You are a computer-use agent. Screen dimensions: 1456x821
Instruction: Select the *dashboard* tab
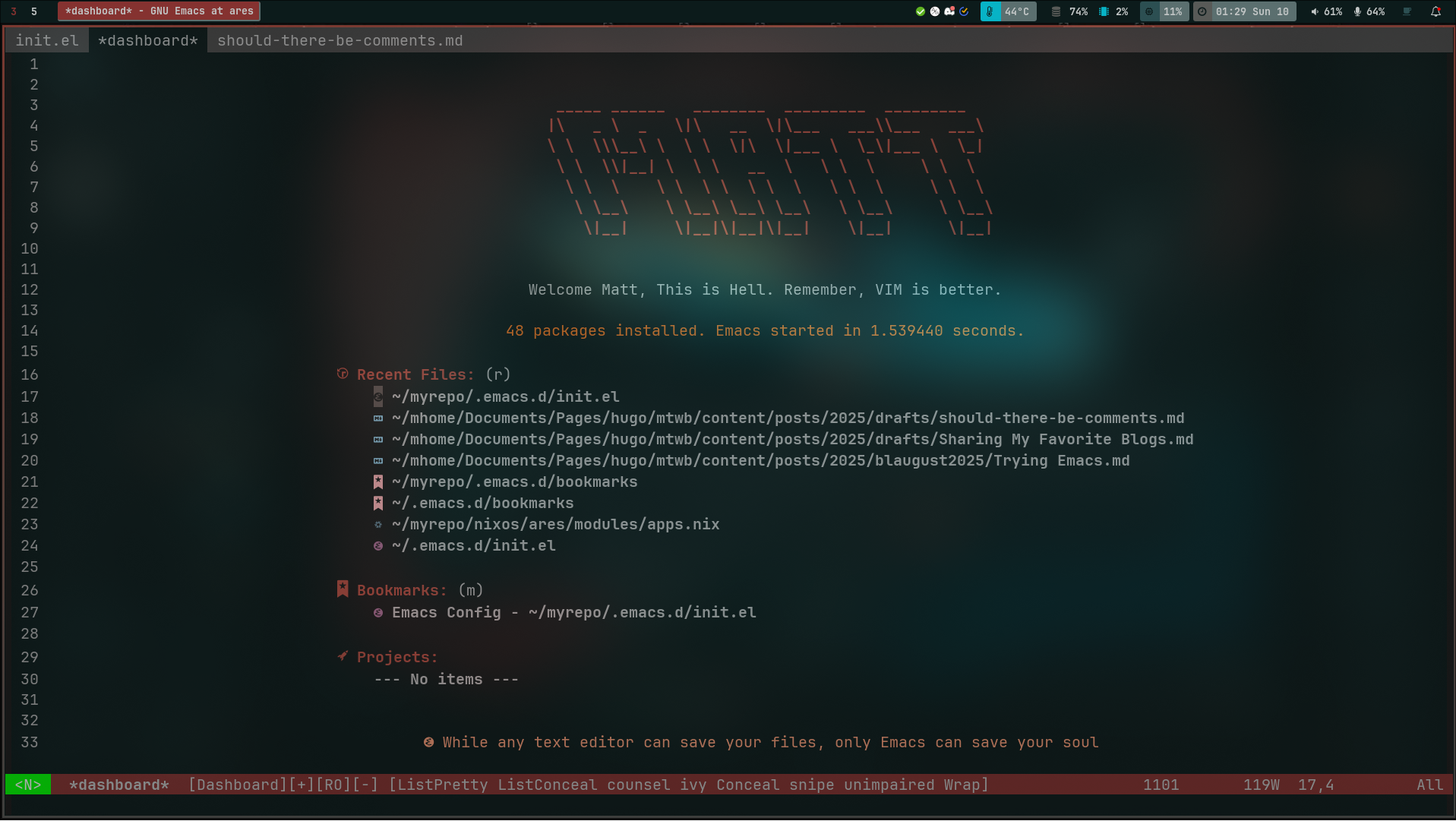point(148,41)
